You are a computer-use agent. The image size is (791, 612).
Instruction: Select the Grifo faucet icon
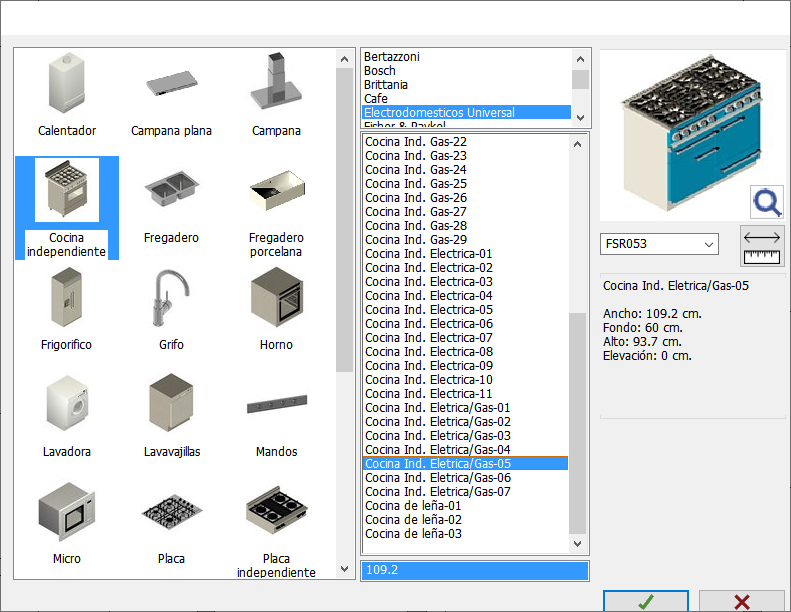pos(171,299)
